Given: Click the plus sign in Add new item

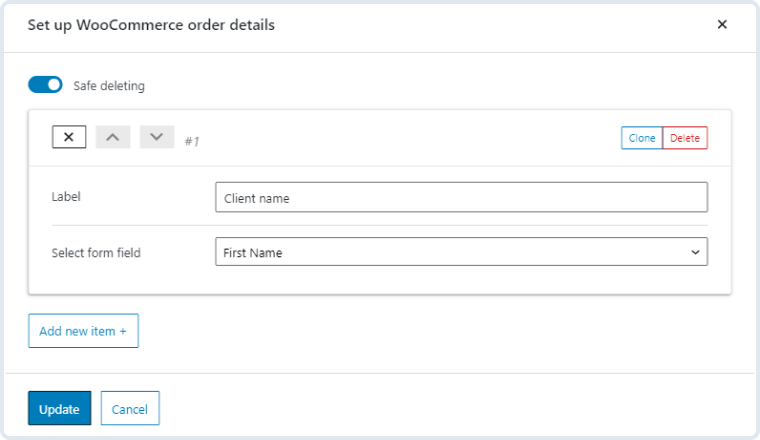Looking at the screenshot, I should click(123, 331).
